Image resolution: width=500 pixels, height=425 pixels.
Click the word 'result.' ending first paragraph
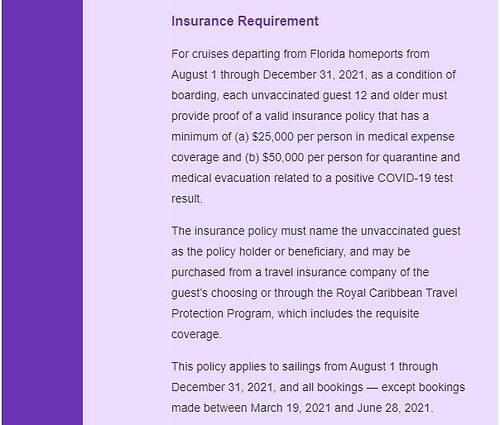(187, 199)
